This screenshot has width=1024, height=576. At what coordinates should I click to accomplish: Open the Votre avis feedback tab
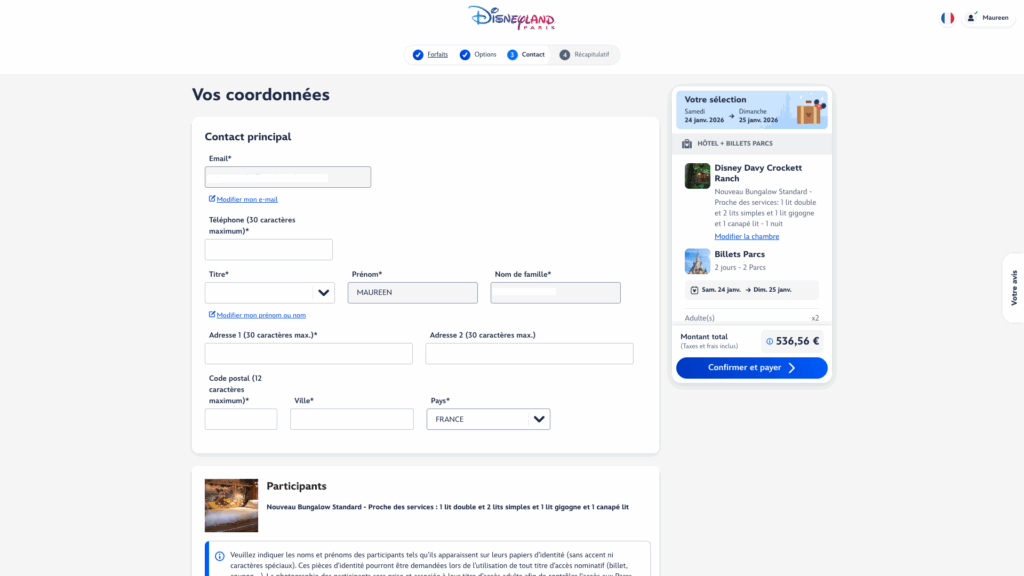(1013, 288)
